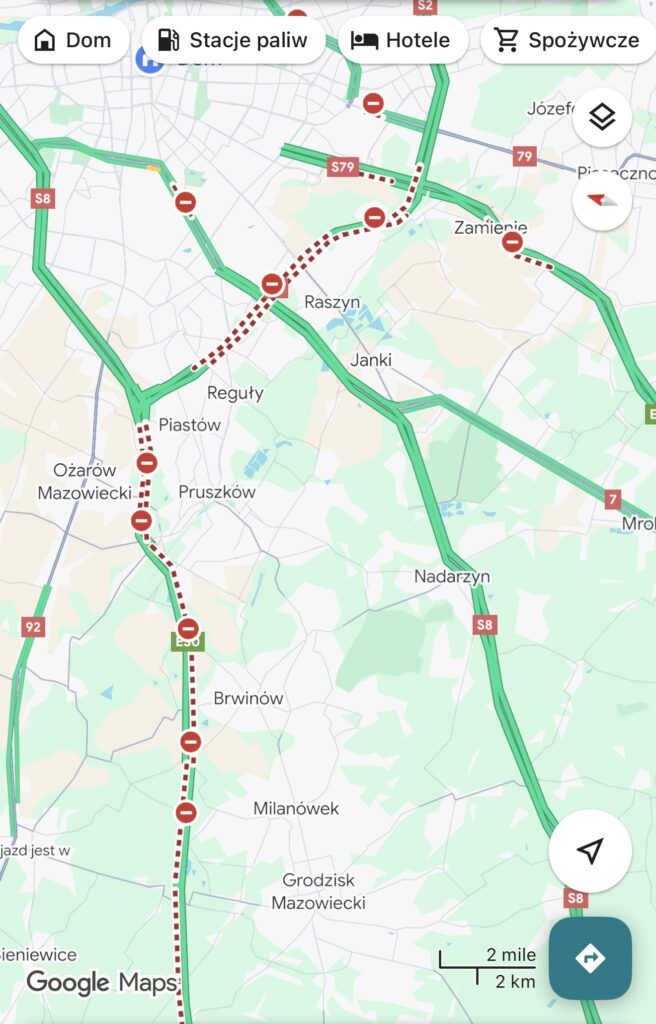Tap the closure icon below S79 junction

pyautogui.click(x=374, y=217)
